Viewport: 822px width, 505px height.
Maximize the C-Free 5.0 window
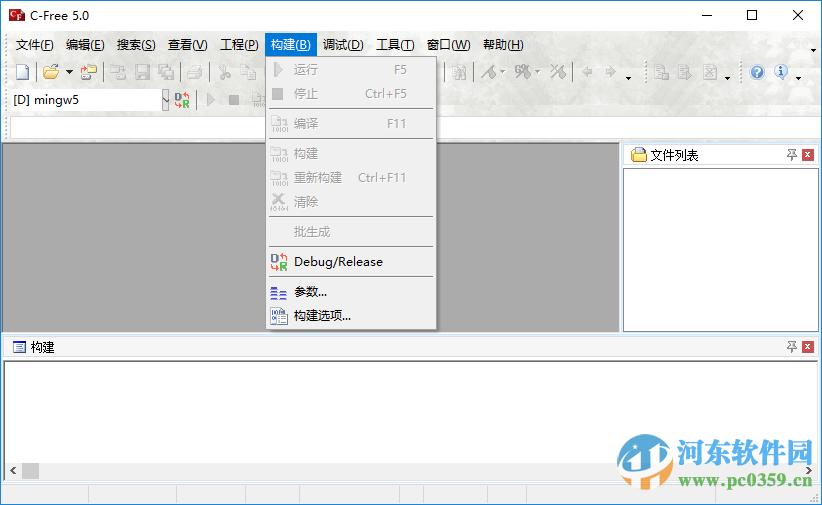[x=752, y=15]
